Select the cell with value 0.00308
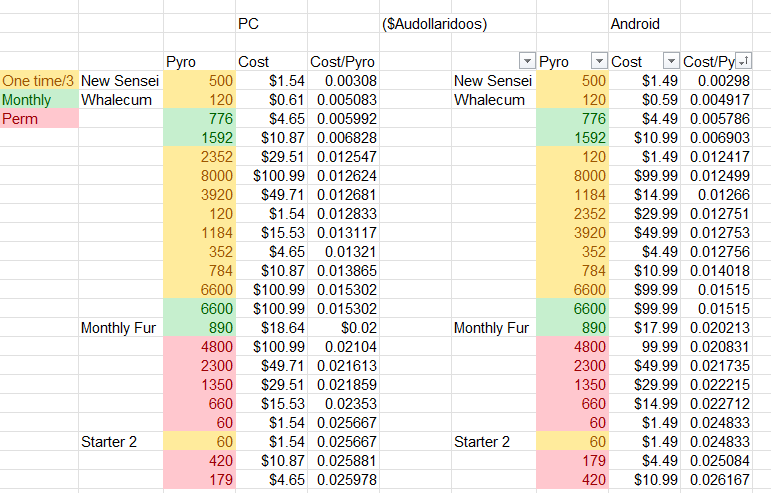Image resolution: width=771 pixels, height=493 pixels. [343, 81]
